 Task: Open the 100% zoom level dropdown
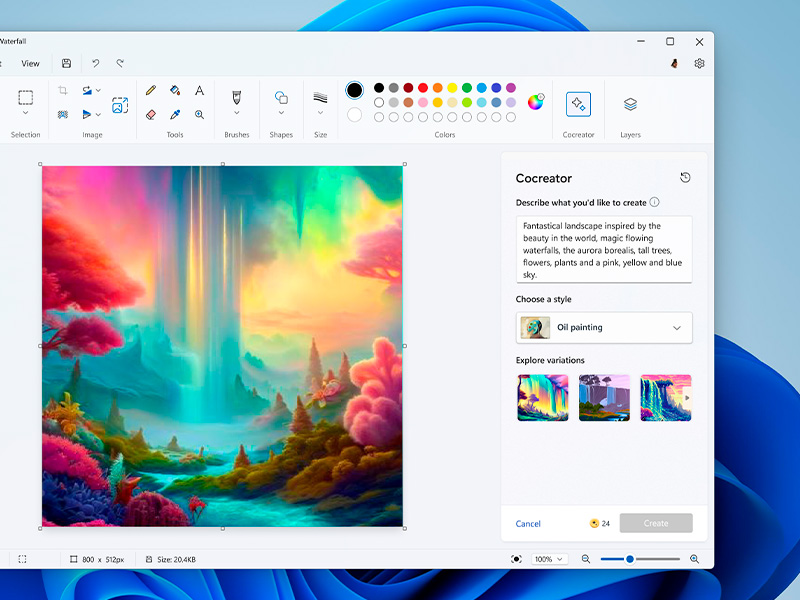(x=548, y=559)
